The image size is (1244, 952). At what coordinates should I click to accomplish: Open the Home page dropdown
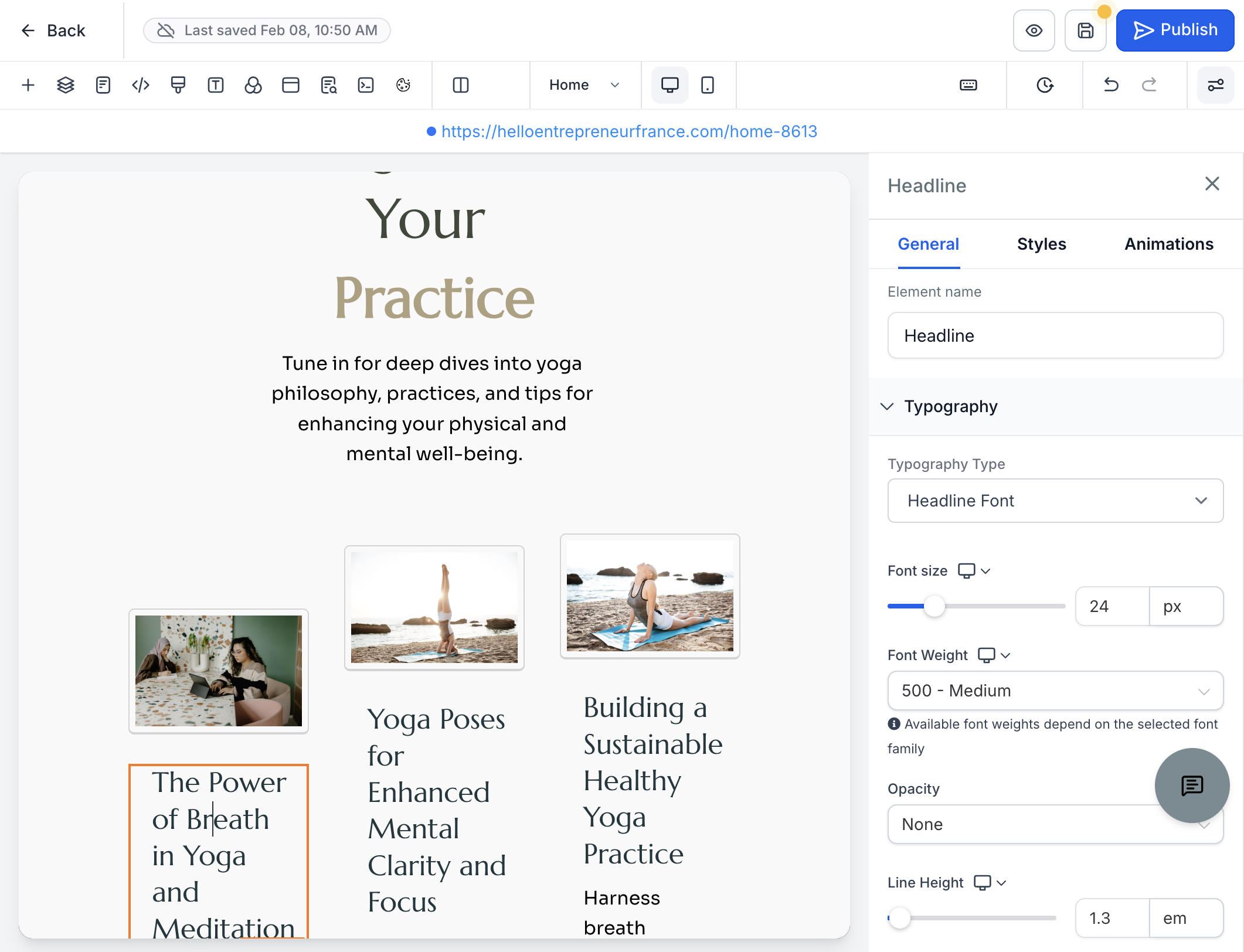pos(584,85)
